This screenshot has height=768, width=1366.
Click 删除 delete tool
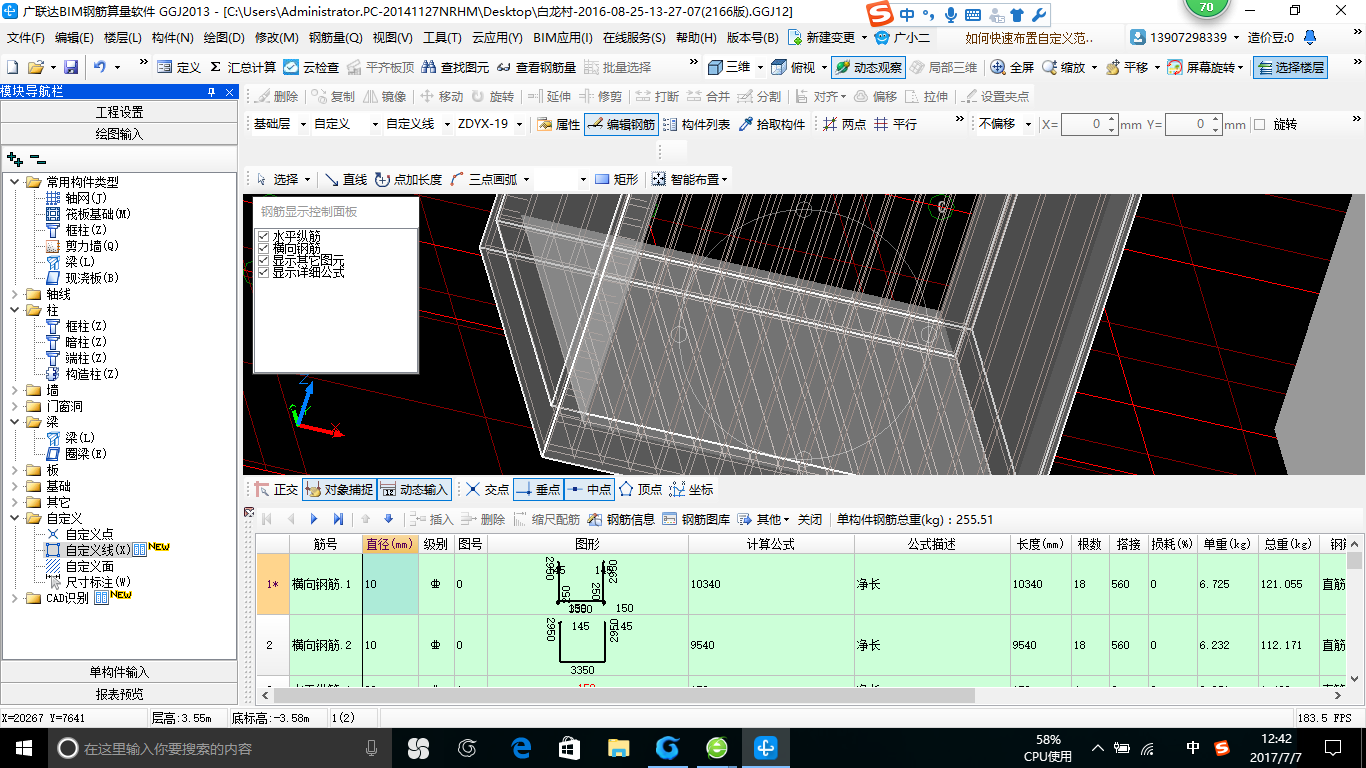tap(276, 96)
